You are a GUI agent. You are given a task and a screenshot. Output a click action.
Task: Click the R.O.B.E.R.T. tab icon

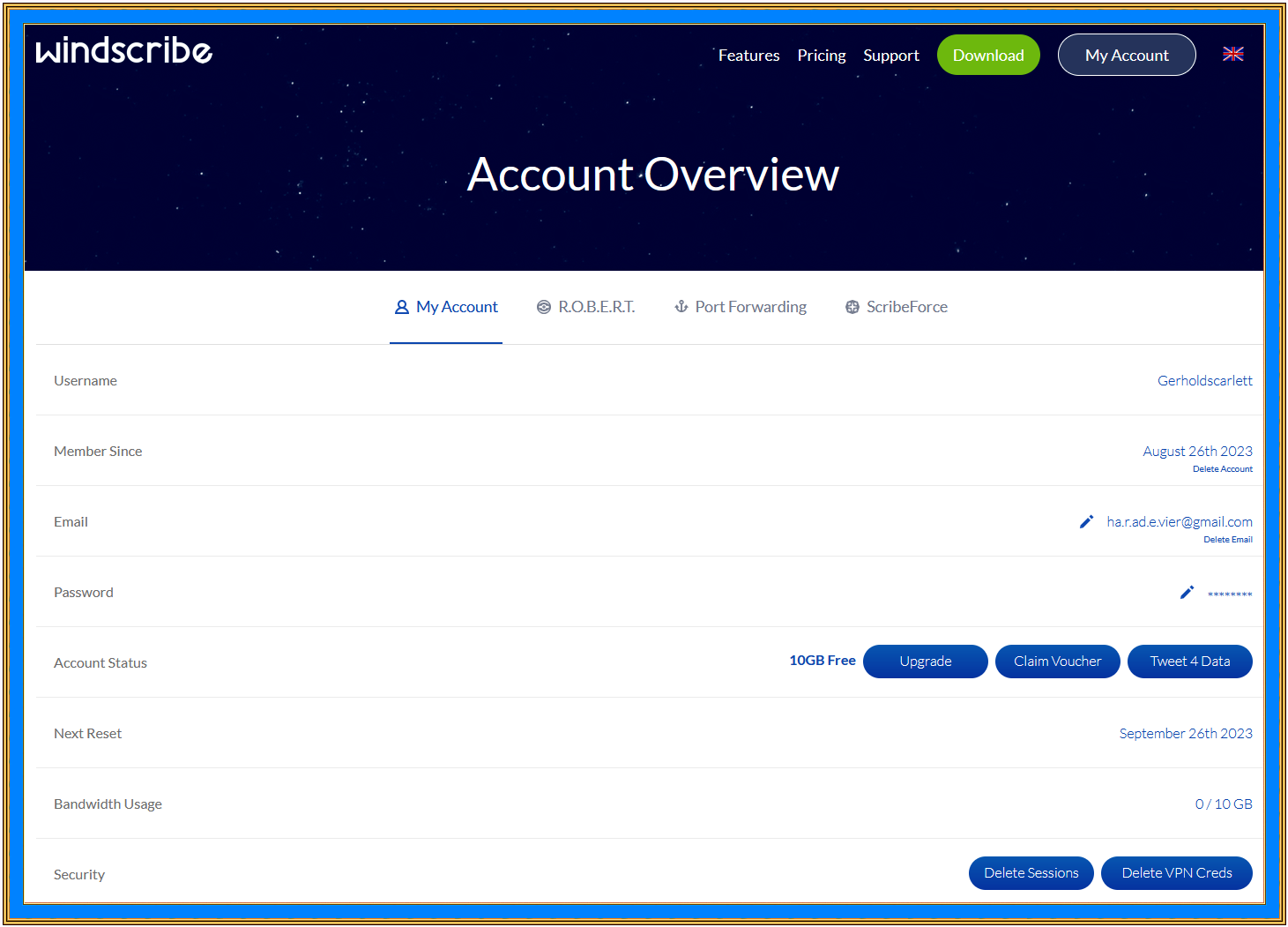tap(544, 307)
